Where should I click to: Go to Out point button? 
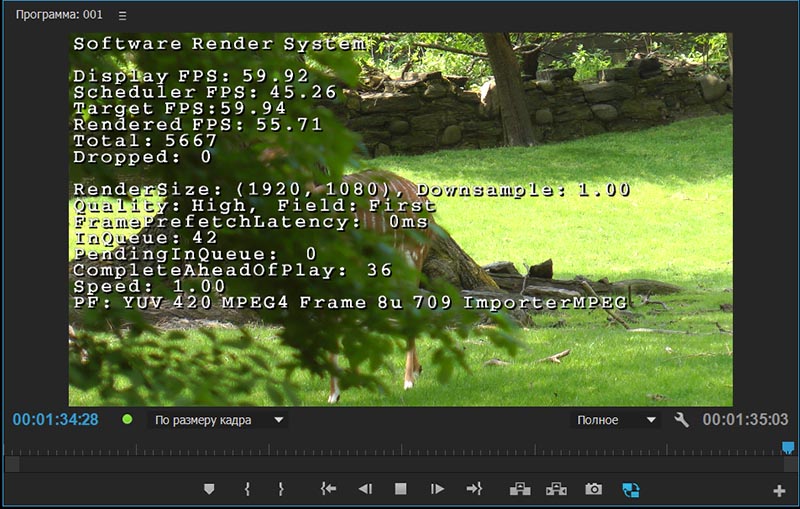tap(474, 489)
